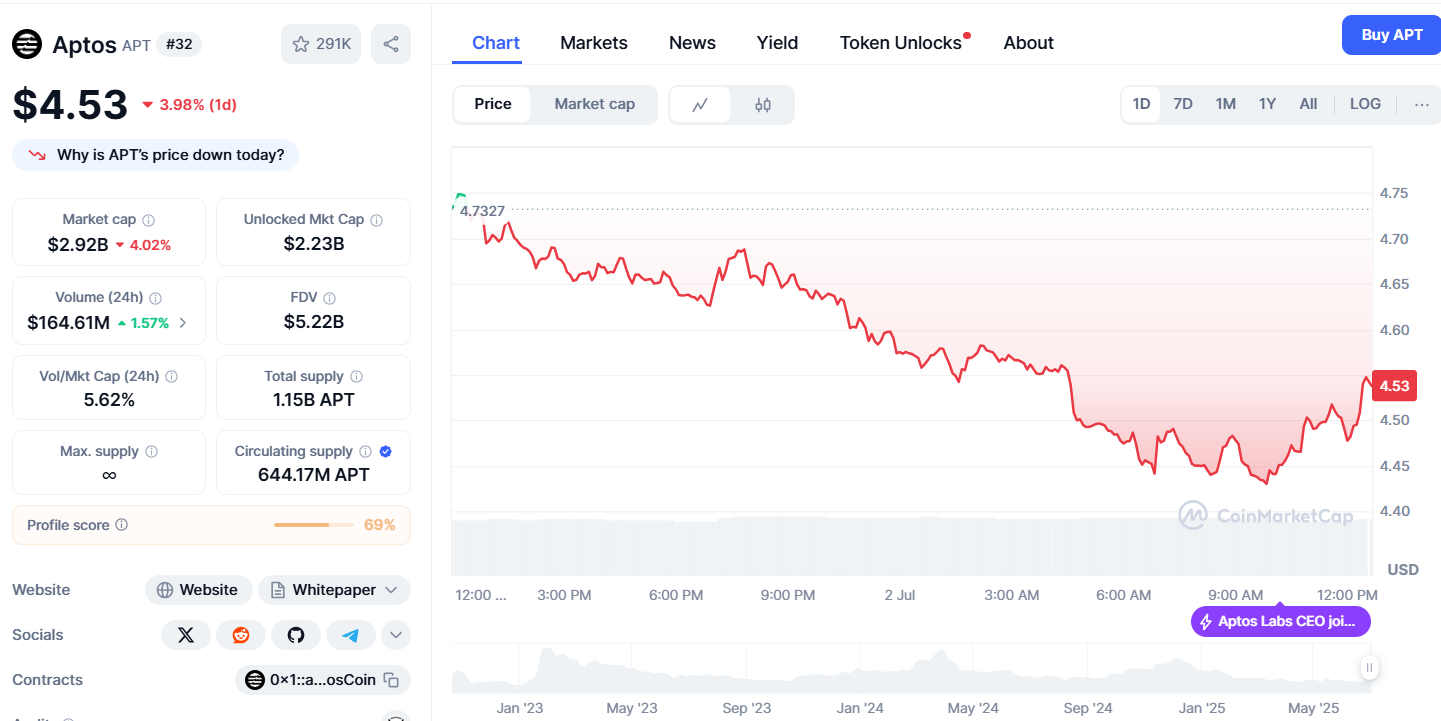Click Profile score info icon
The image size is (1441, 721).
click(121, 525)
